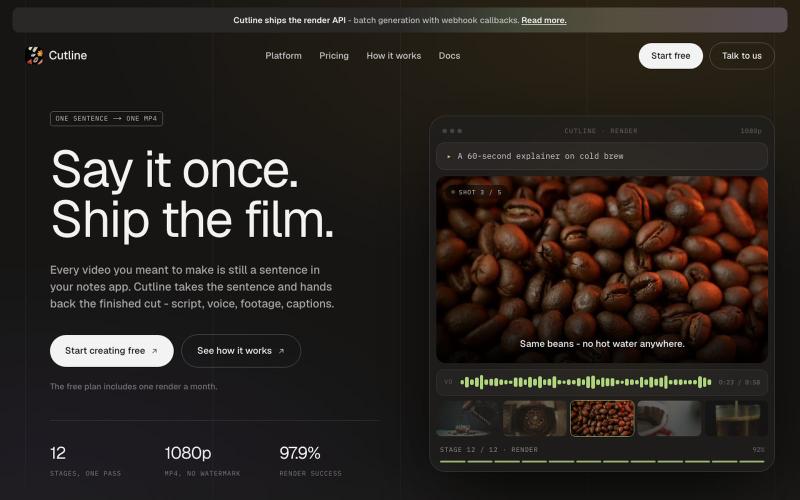Open the Platform nav item

tap(283, 56)
